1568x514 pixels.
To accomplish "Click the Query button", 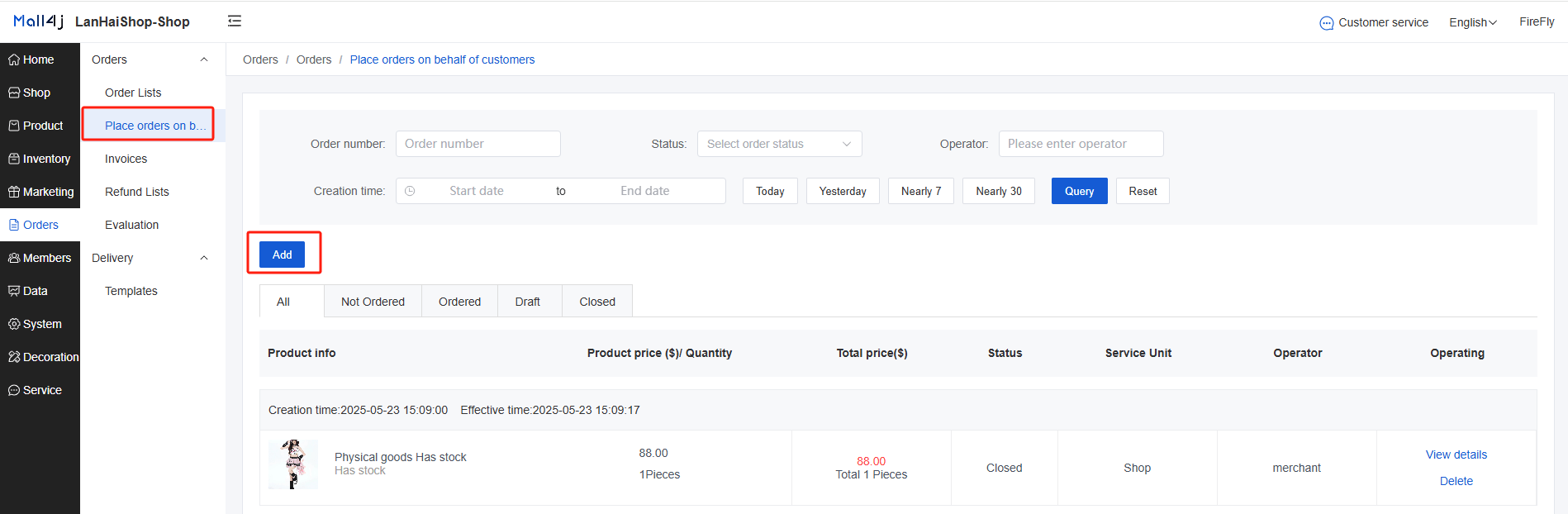I will click(x=1079, y=191).
